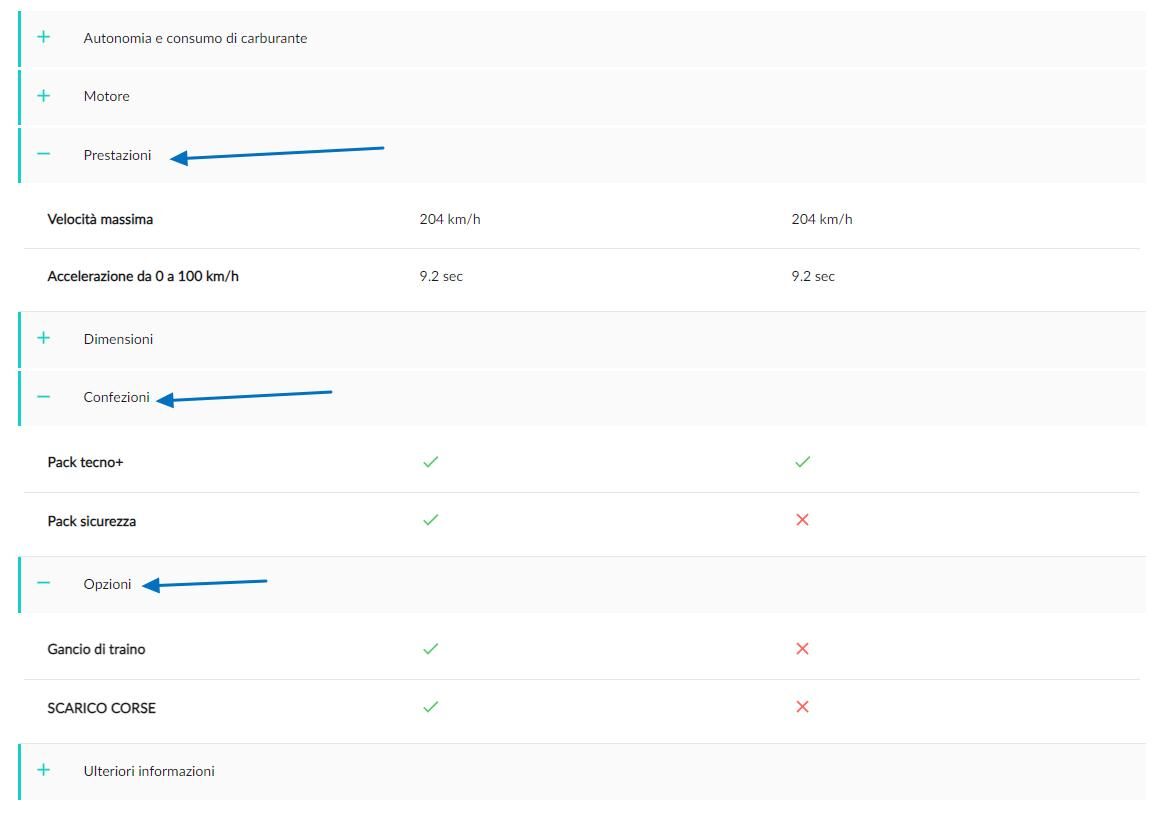Click red cross in Gancio di traino row

coord(802,648)
